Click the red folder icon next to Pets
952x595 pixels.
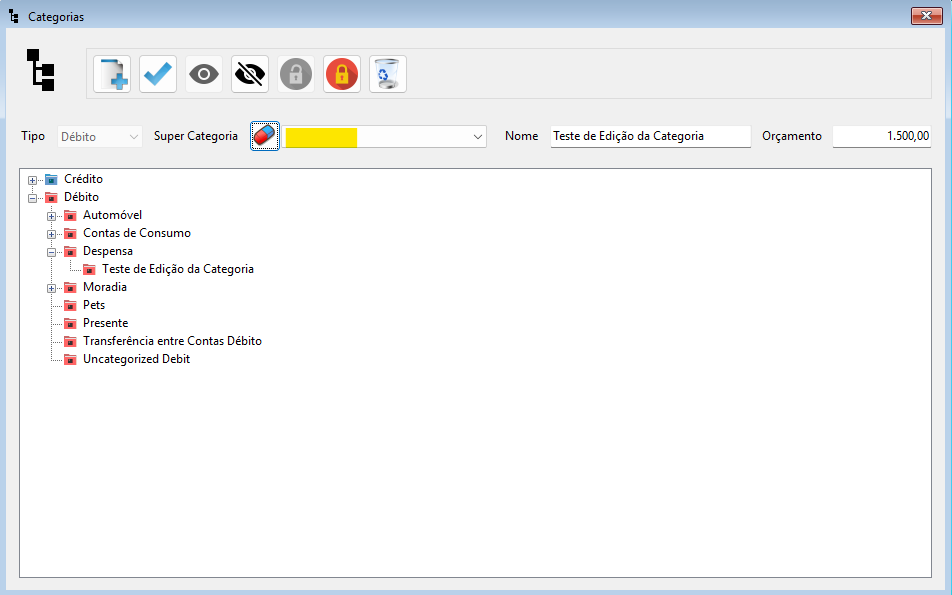tap(70, 305)
